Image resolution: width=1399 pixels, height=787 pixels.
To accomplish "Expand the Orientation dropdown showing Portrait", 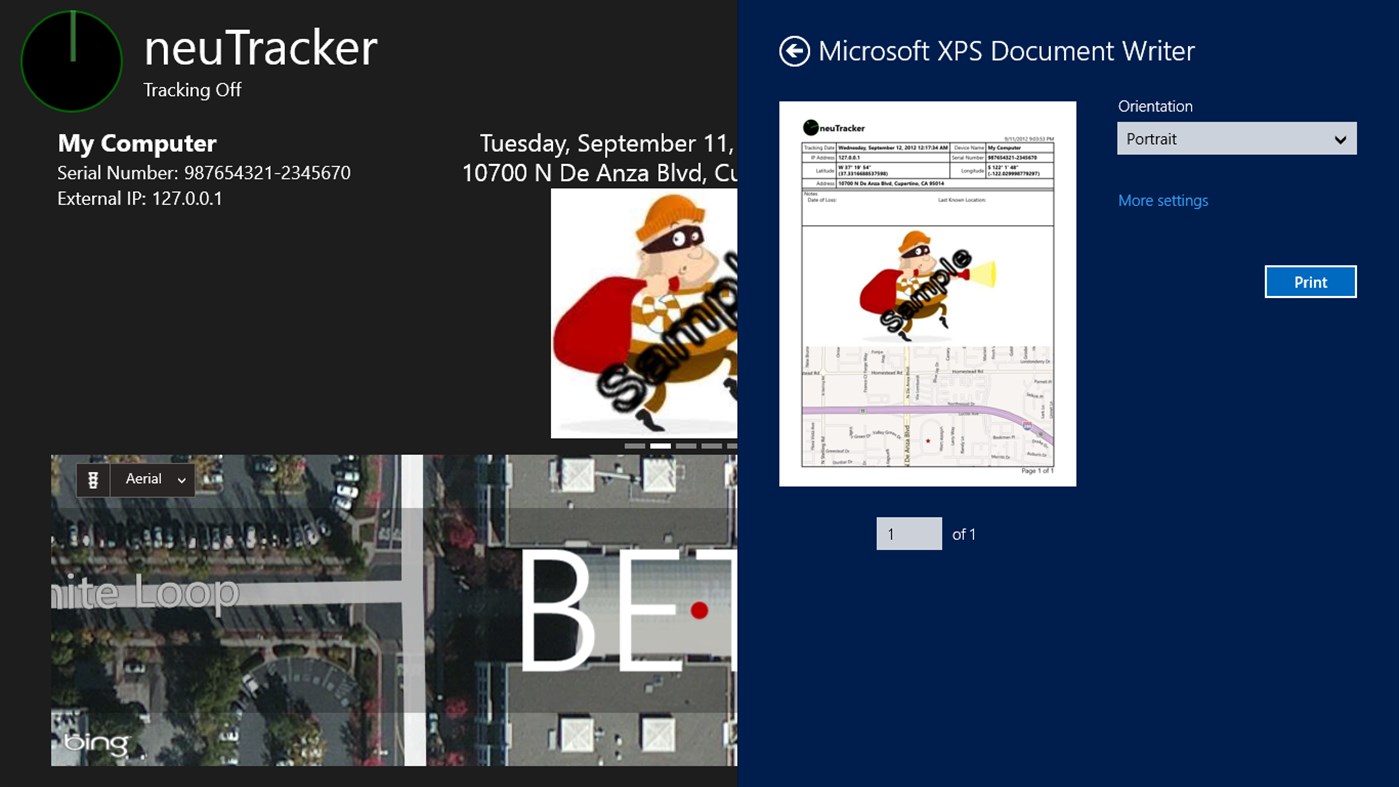I will pyautogui.click(x=1236, y=139).
